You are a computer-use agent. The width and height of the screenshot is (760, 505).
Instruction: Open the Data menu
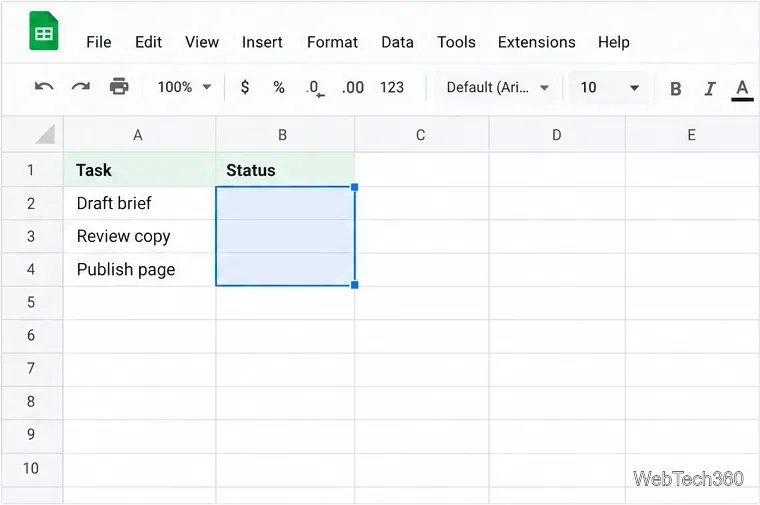tap(397, 42)
